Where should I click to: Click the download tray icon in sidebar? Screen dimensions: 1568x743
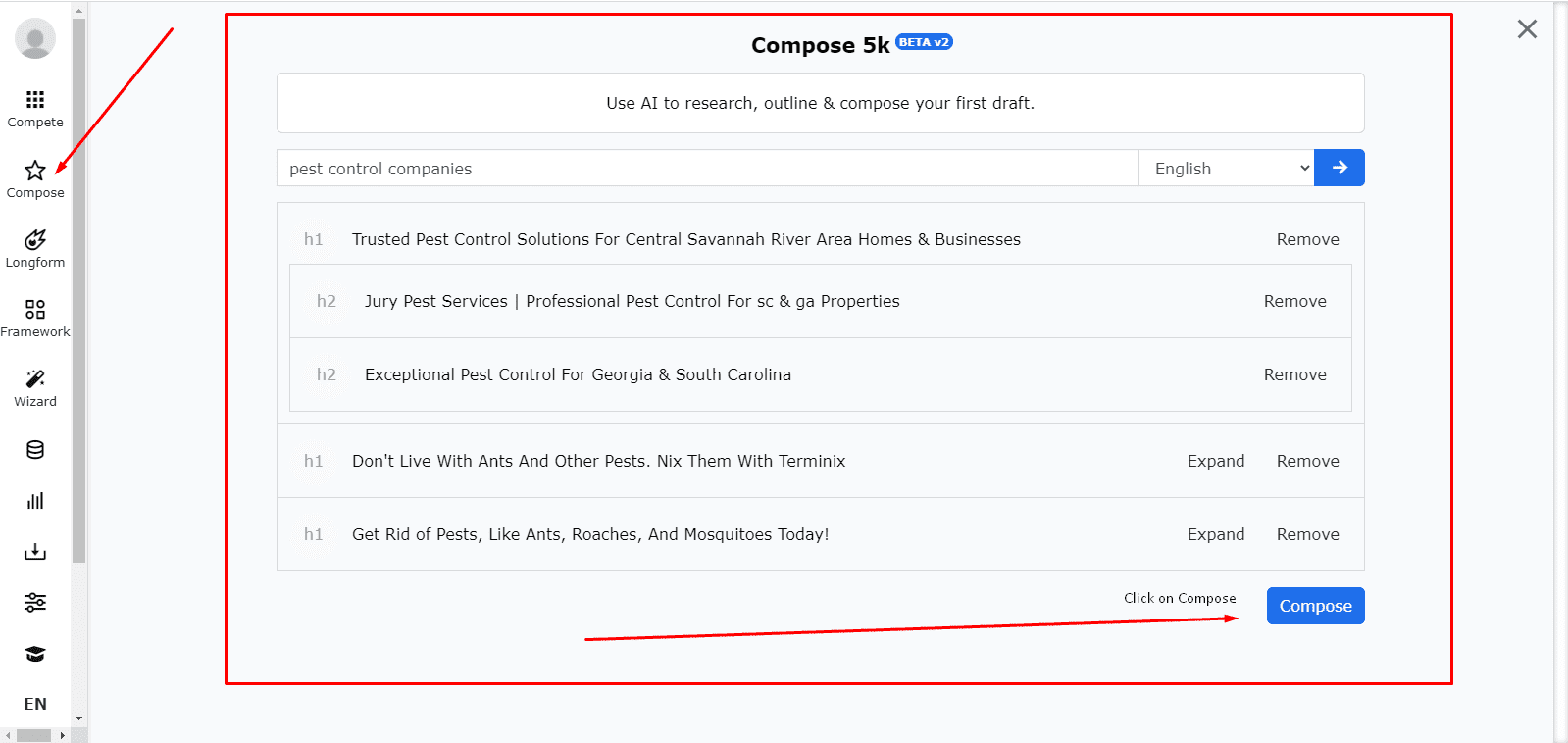pyautogui.click(x=35, y=552)
